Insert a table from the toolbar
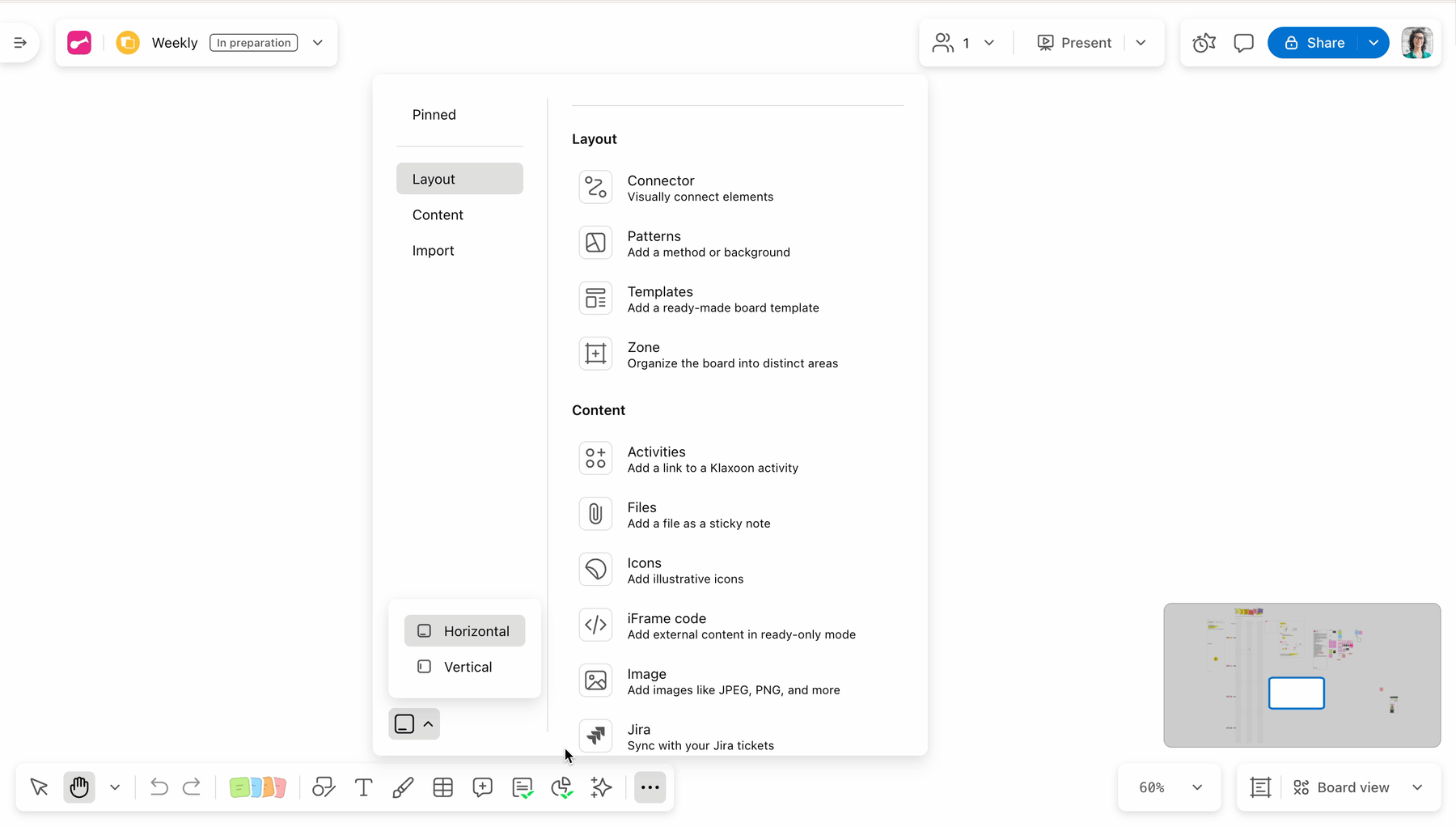The image size is (1456, 827). click(442, 787)
